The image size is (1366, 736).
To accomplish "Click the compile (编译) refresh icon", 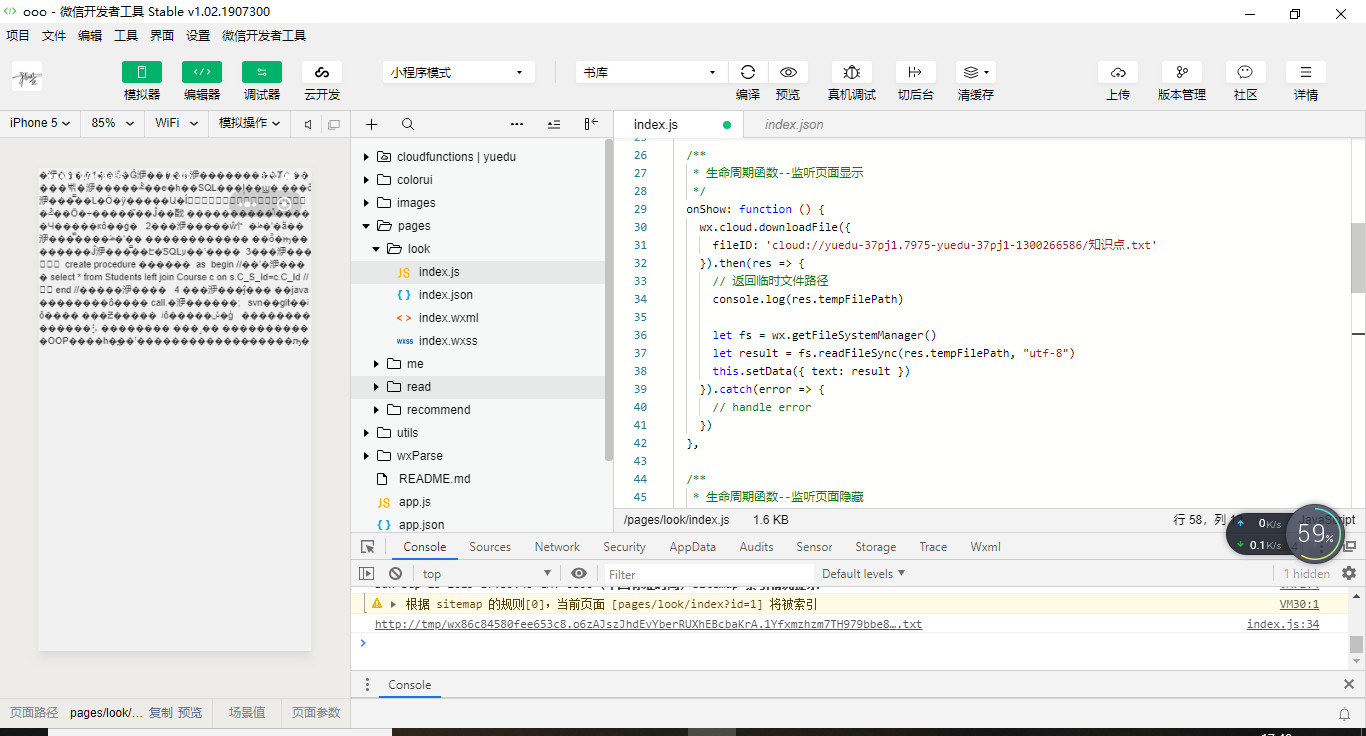I will coord(747,72).
